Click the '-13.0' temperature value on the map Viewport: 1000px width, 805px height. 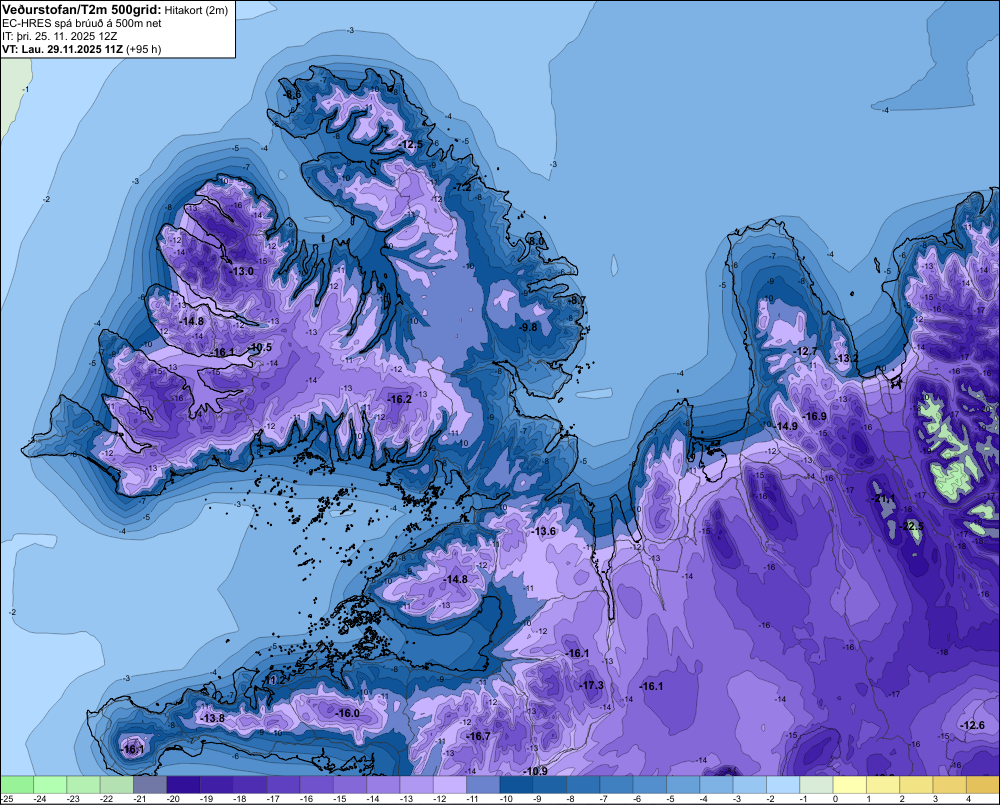[242, 271]
